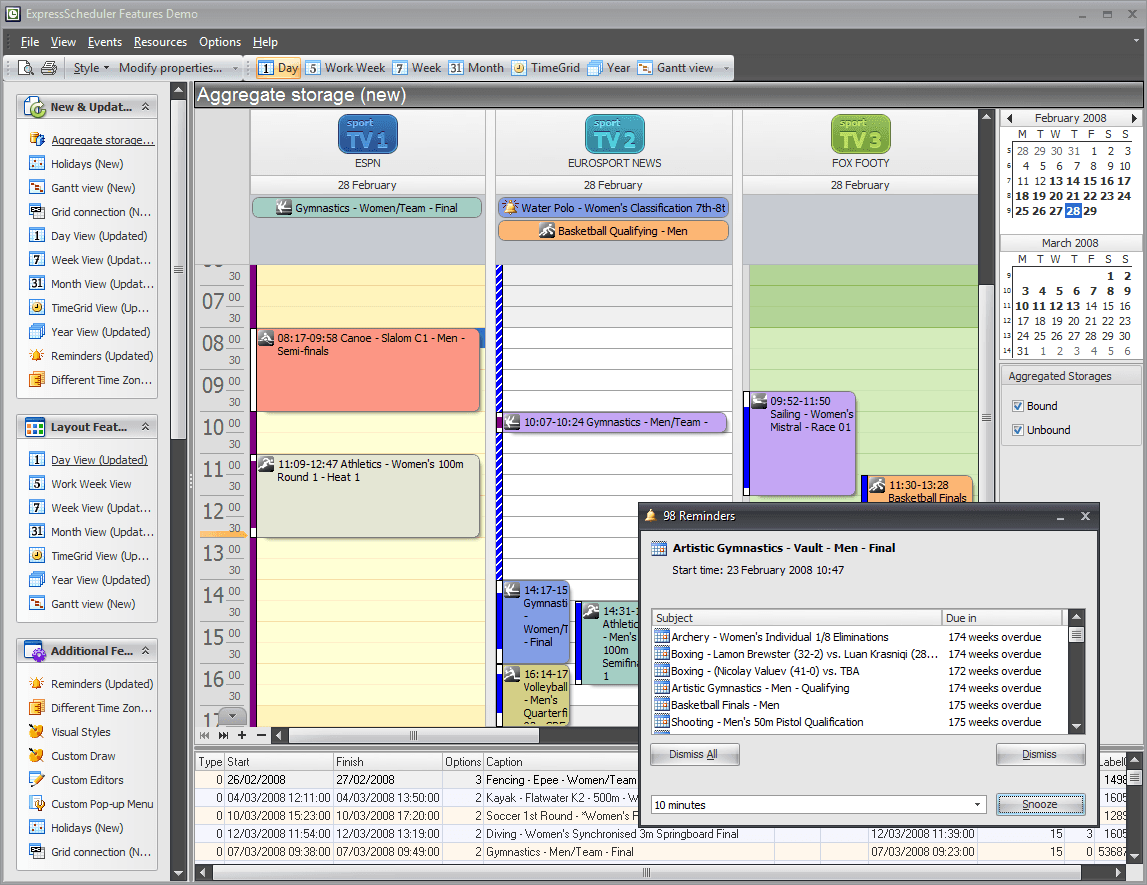This screenshot has width=1147, height=885.
Task: Open the 10 minutes snooze dropdown
Action: point(977,805)
